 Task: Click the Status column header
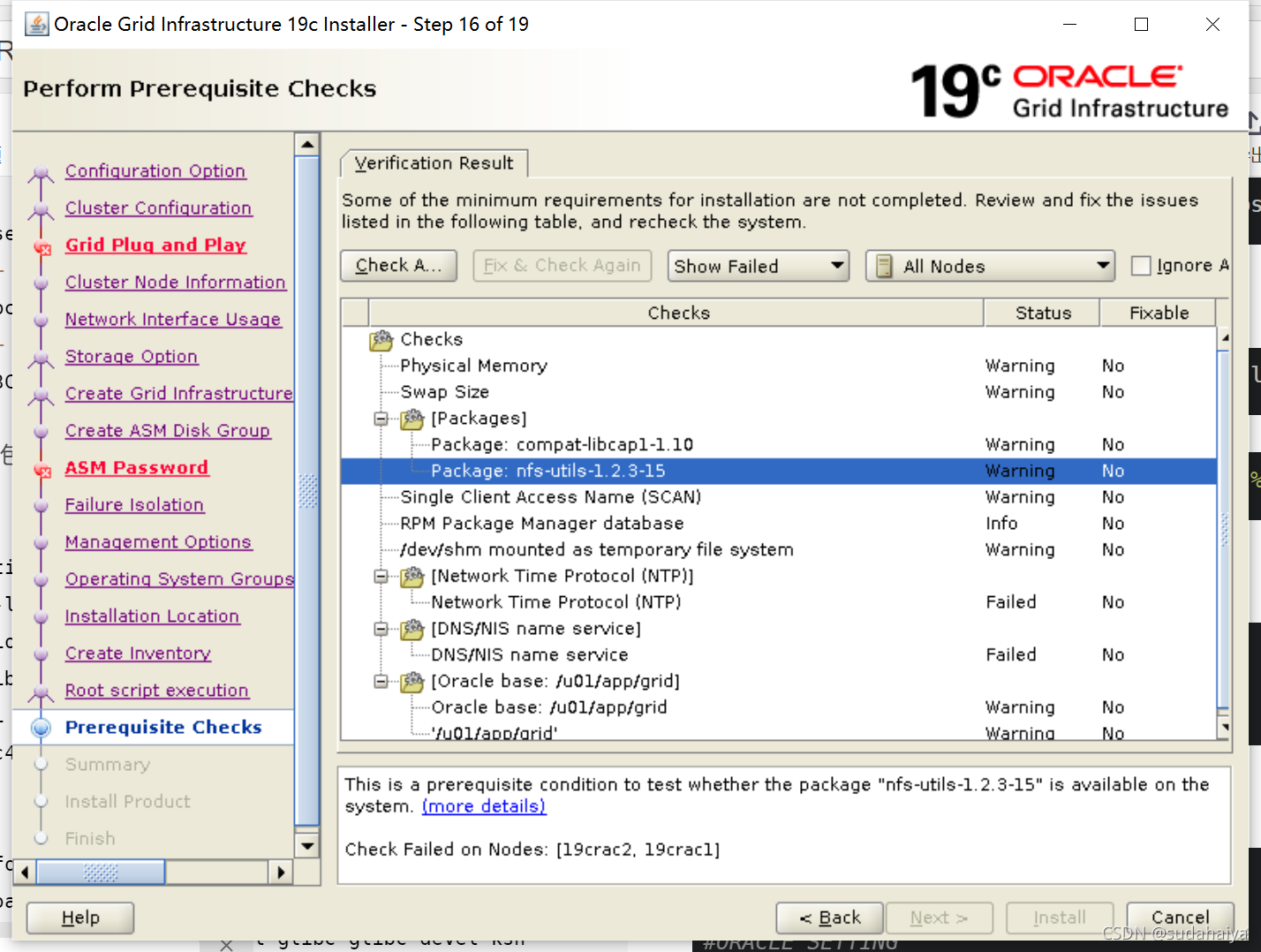coord(1042,313)
